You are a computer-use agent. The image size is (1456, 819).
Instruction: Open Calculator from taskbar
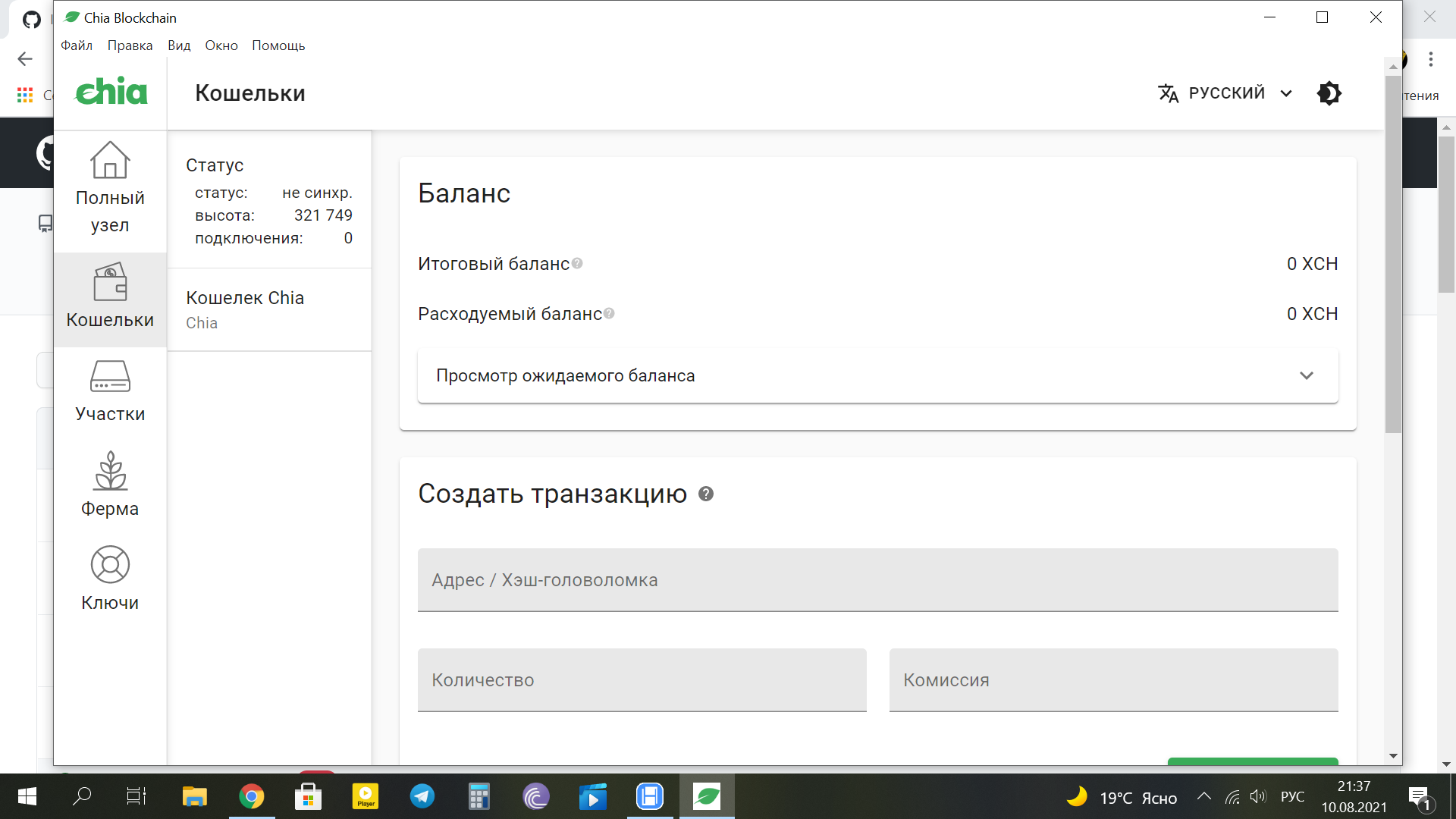click(x=479, y=796)
